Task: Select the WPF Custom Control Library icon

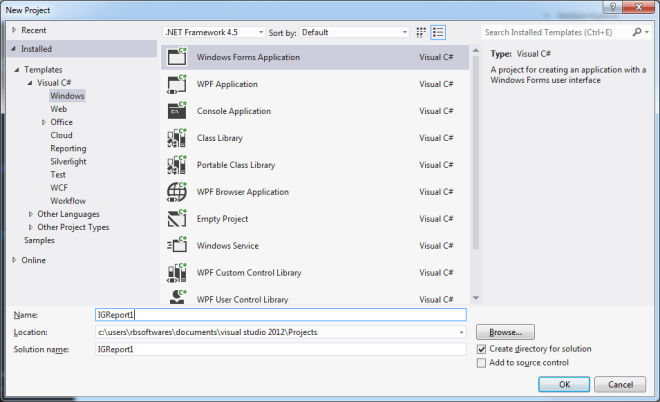Action: [177, 272]
